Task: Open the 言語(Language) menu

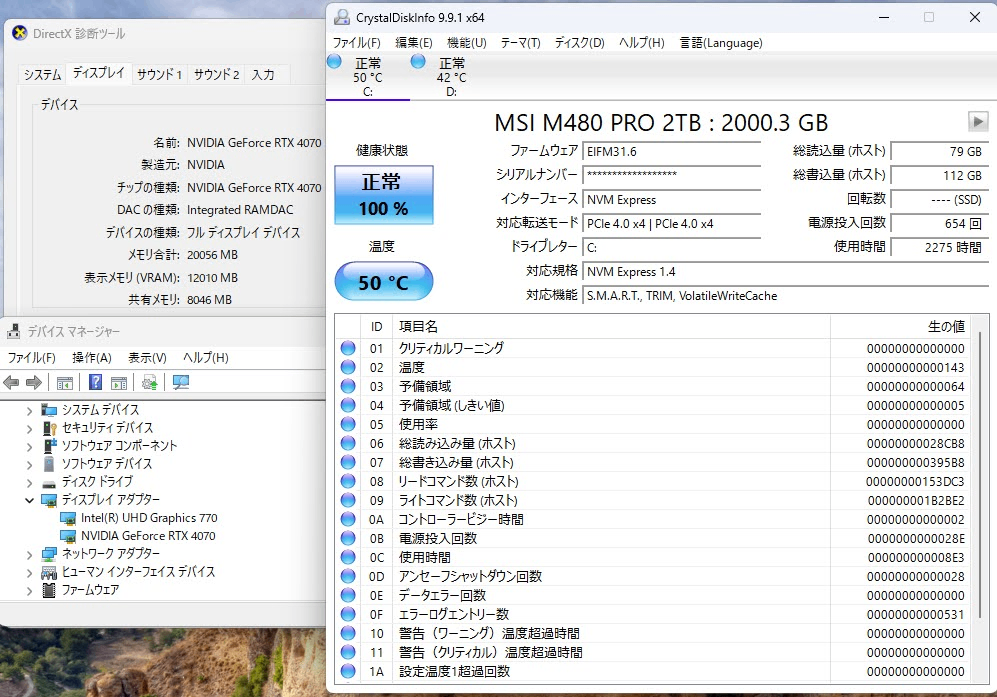Action: [720, 43]
